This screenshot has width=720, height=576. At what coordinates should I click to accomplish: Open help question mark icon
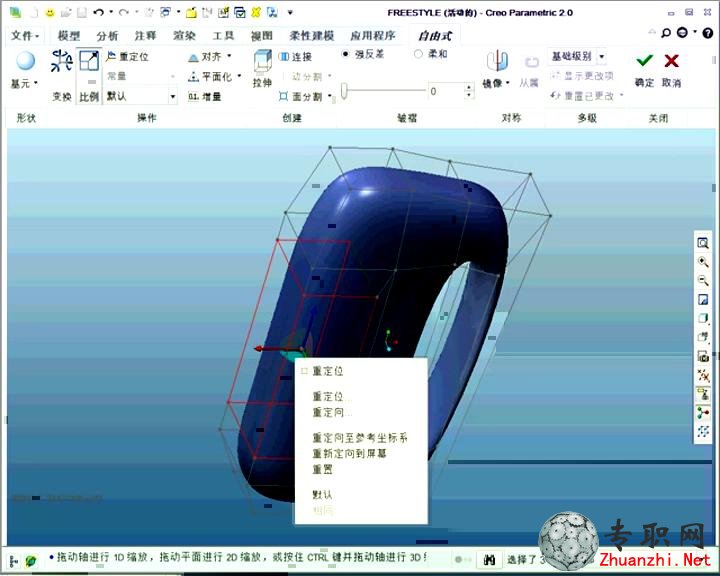[x=708, y=33]
